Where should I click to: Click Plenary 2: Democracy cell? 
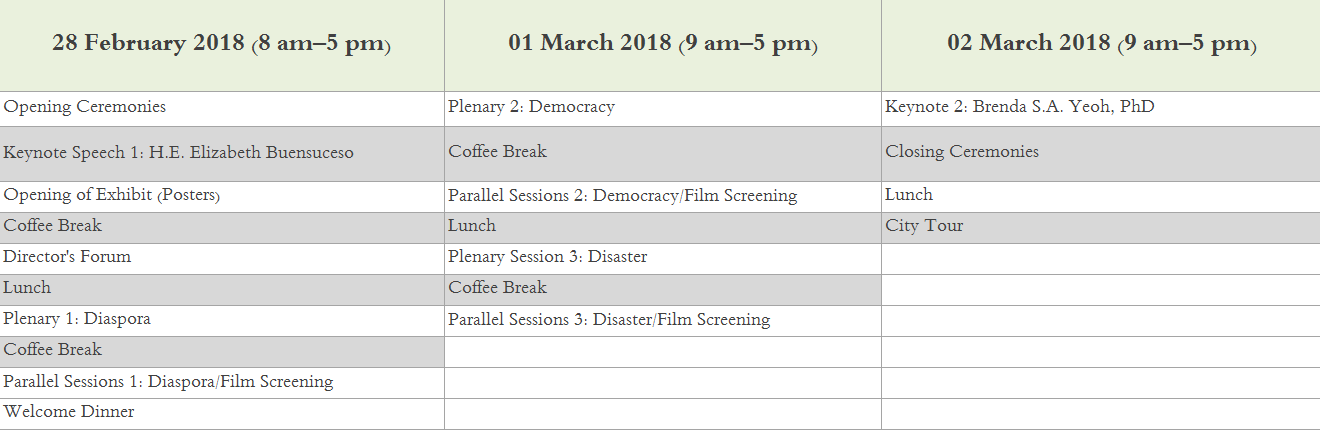click(663, 108)
